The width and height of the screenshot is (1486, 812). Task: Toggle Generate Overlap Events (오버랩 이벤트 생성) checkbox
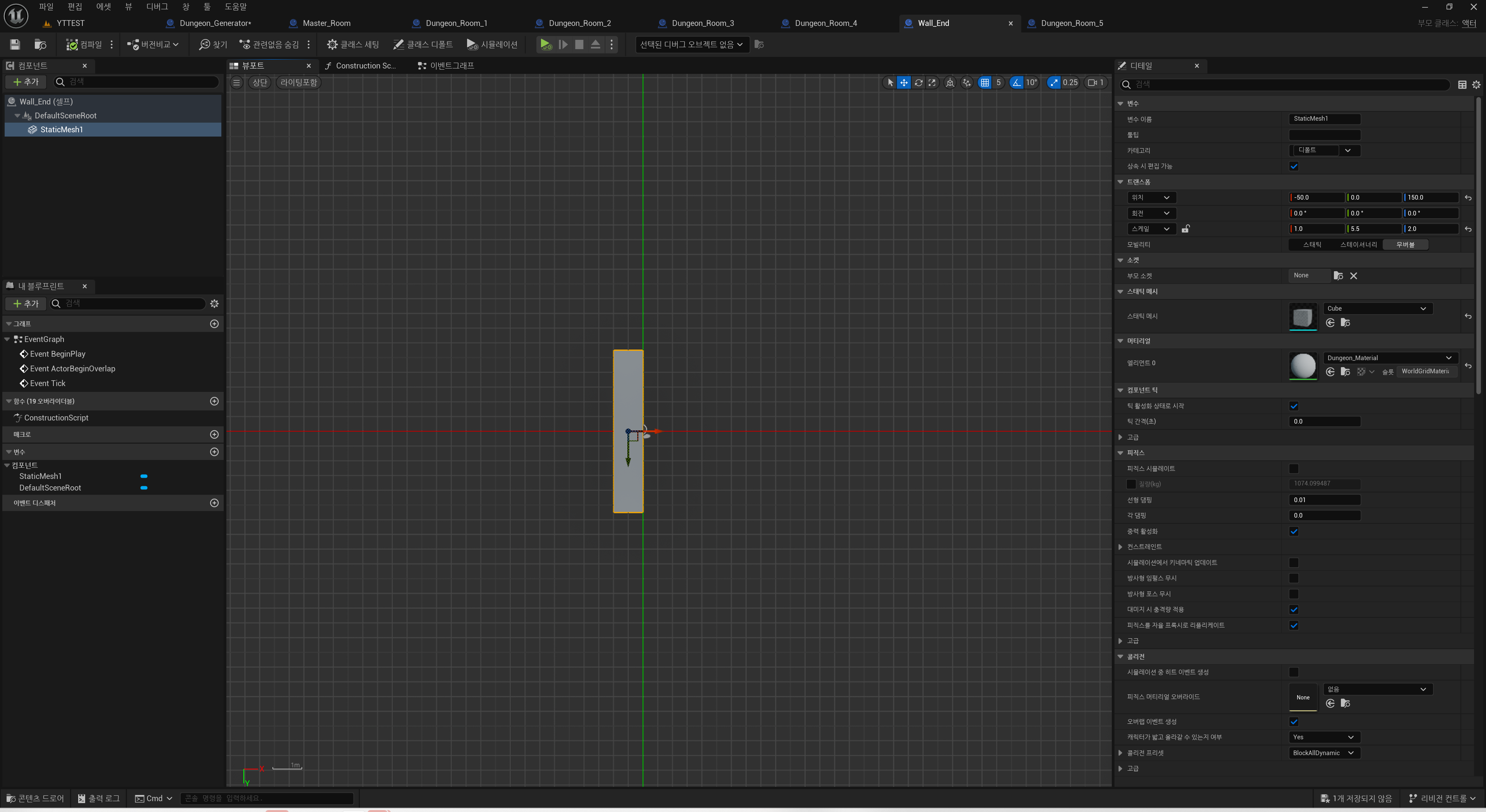tap(1294, 721)
